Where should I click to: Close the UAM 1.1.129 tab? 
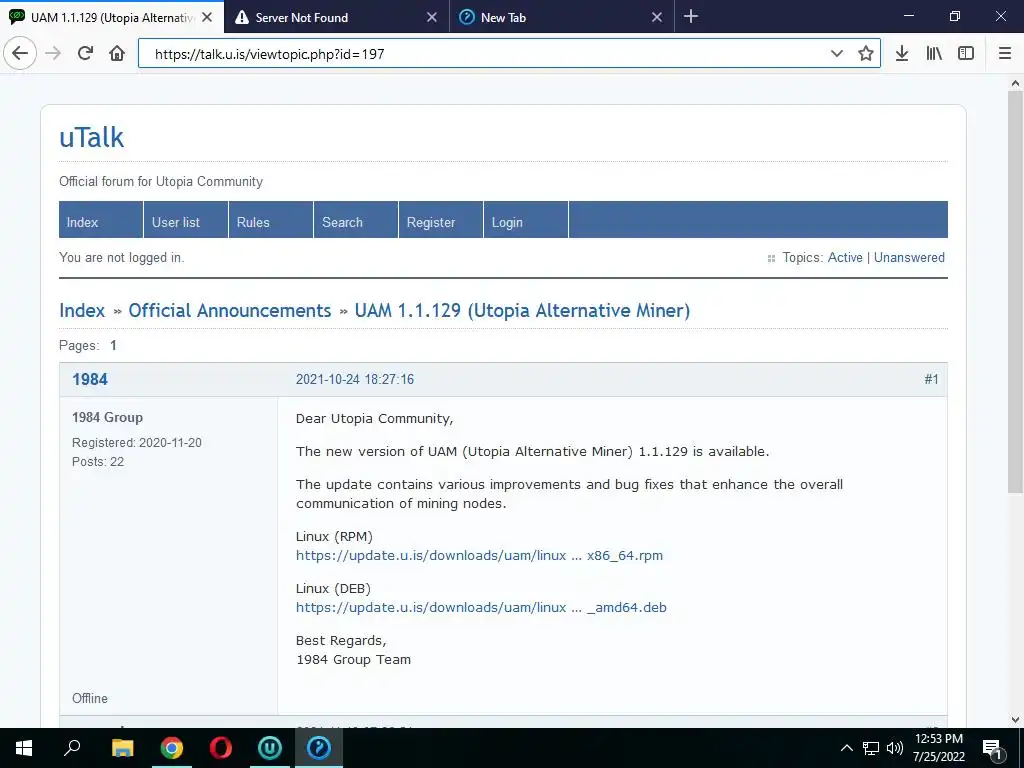[x=207, y=18]
